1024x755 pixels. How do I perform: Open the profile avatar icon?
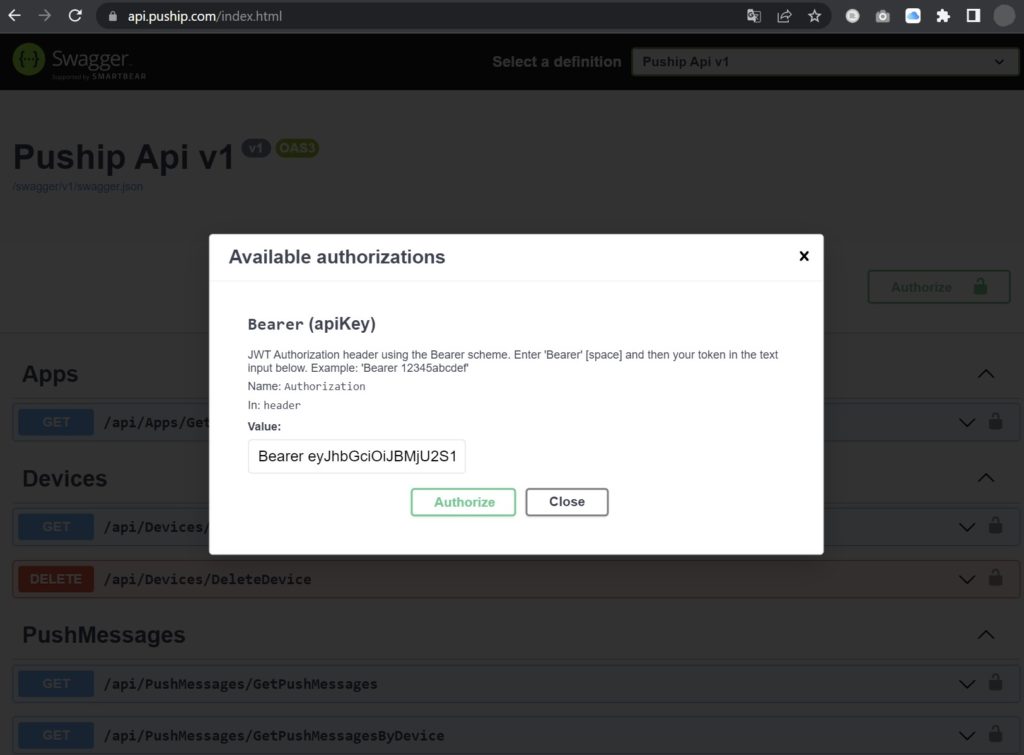click(x=1004, y=16)
